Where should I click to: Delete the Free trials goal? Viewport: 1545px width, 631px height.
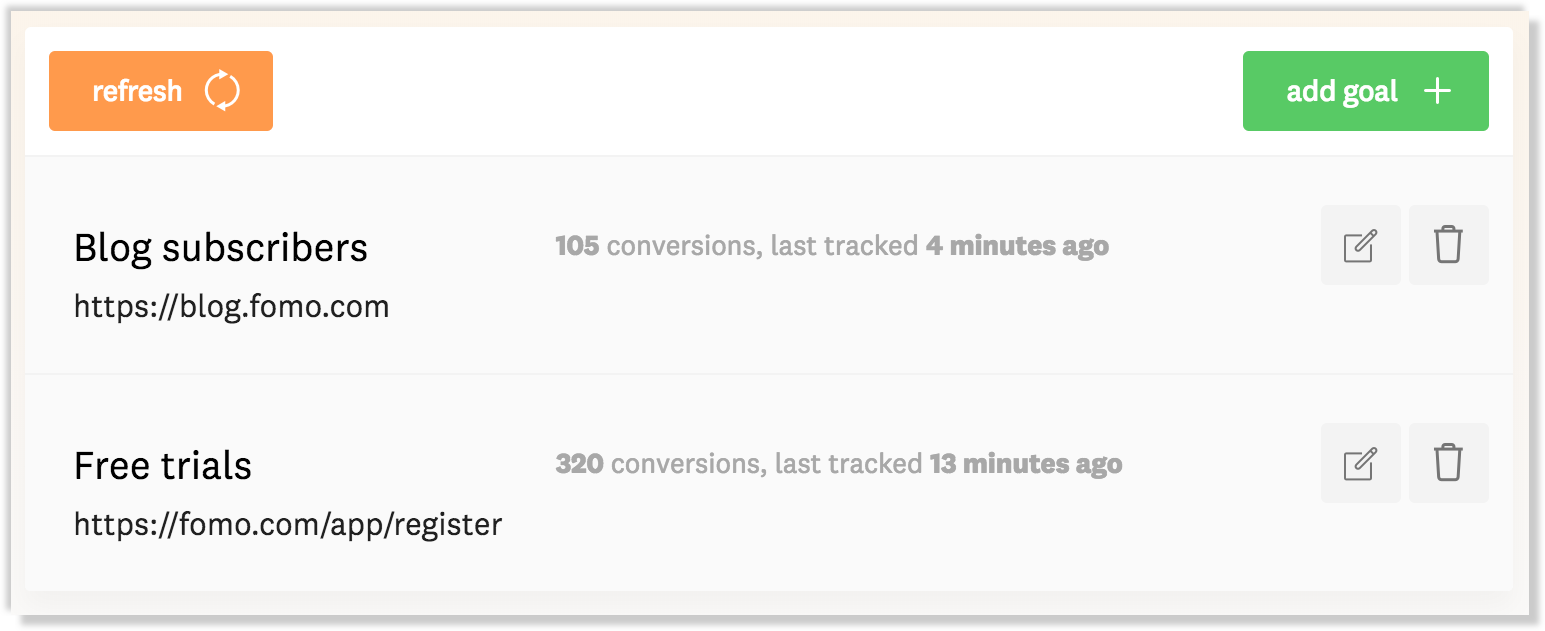point(1448,463)
